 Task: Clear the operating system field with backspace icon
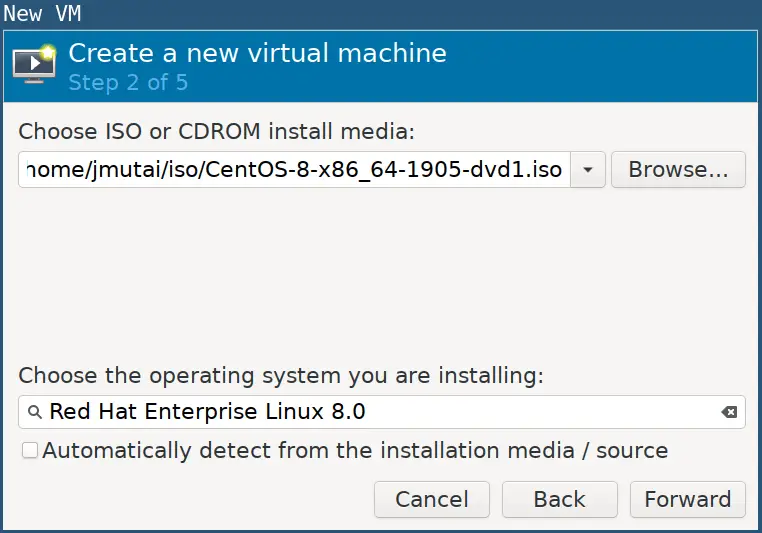729,412
